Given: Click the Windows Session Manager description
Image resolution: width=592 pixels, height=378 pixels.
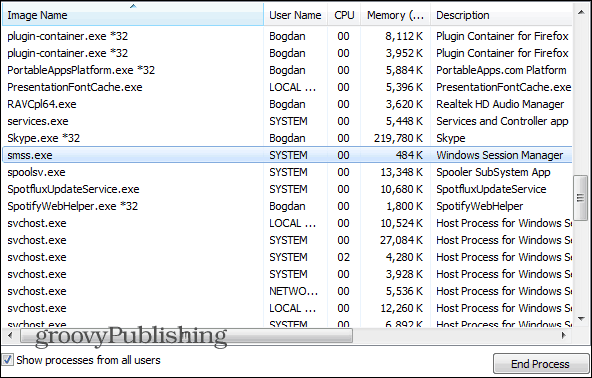Looking at the screenshot, I should point(500,155).
